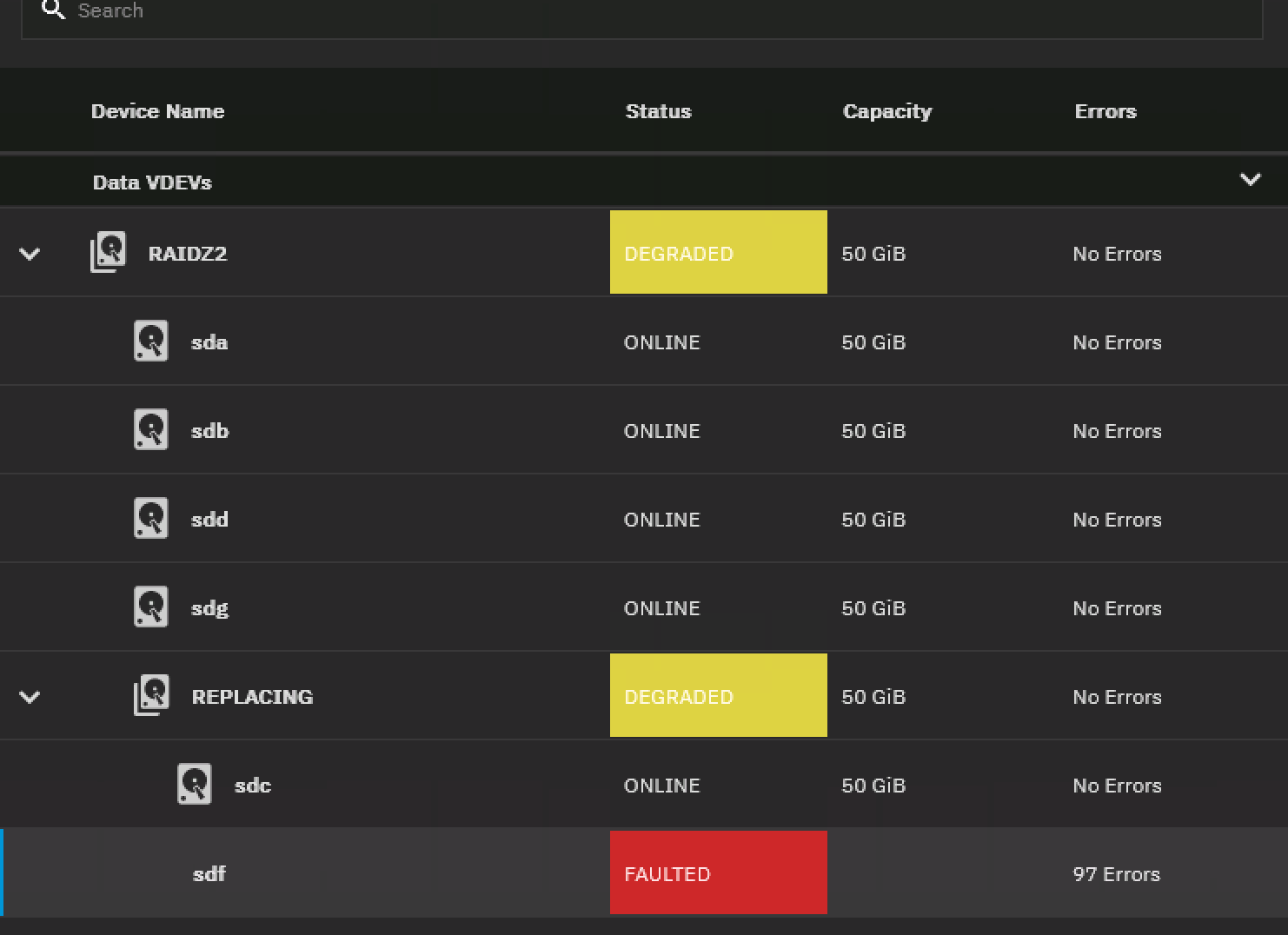The height and width of the screenshot is (935, 1288).
Task: Collapse the RAIDZ2 vdev row
Action: pos(30,255)
